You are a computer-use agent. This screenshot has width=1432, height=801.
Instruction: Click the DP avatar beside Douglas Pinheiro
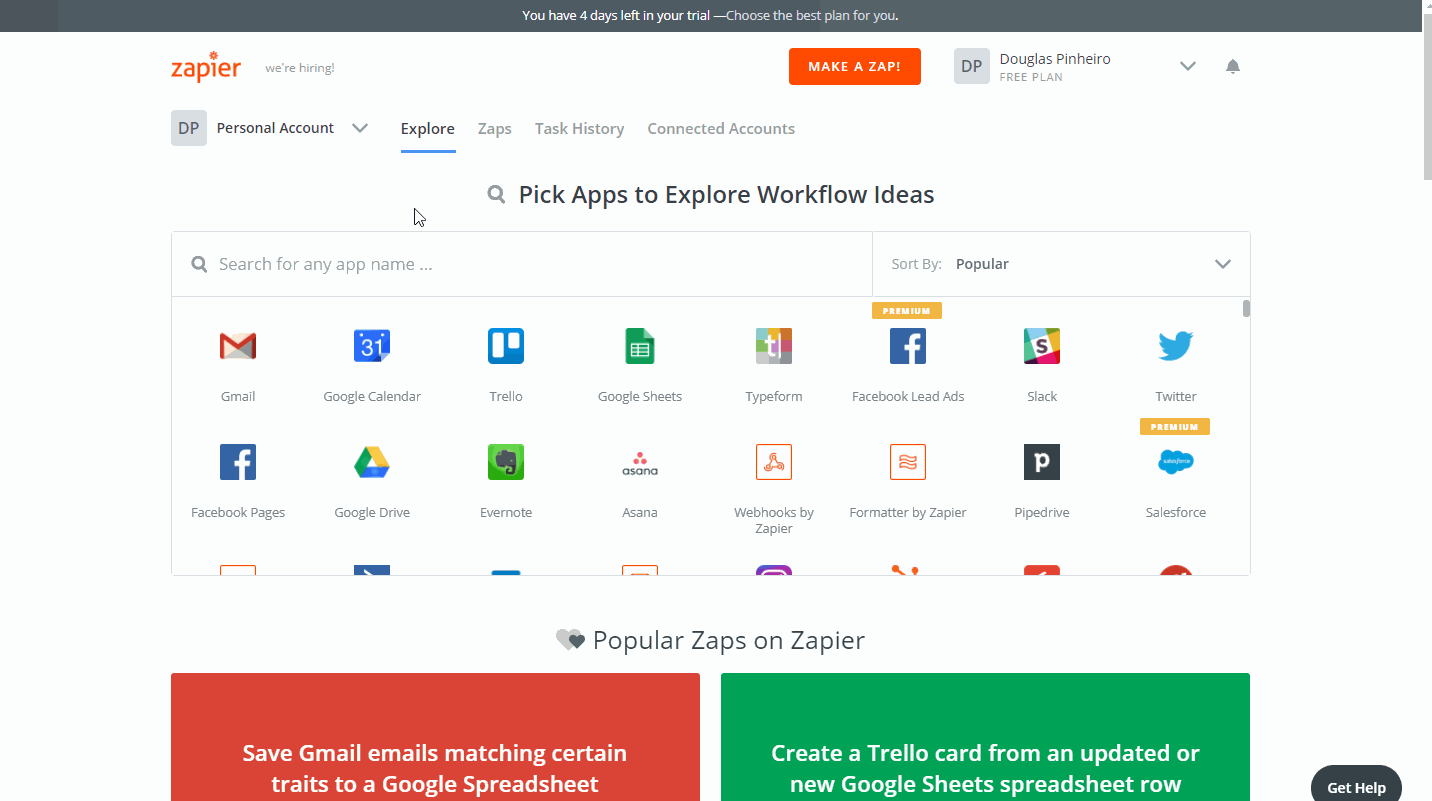(972, 66)
